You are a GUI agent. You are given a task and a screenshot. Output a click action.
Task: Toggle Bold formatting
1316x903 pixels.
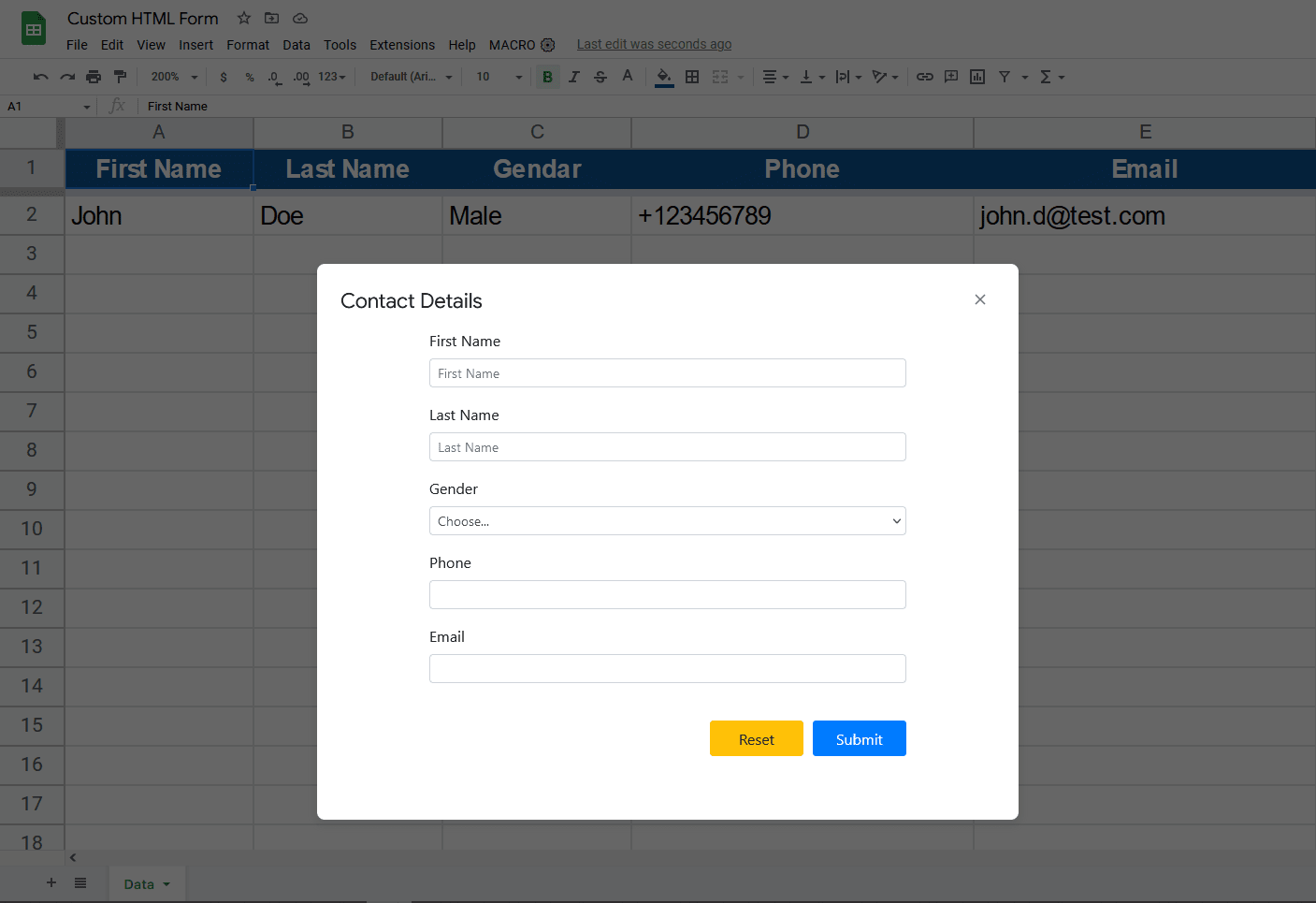pyautogui.click(x=548, y=77)
